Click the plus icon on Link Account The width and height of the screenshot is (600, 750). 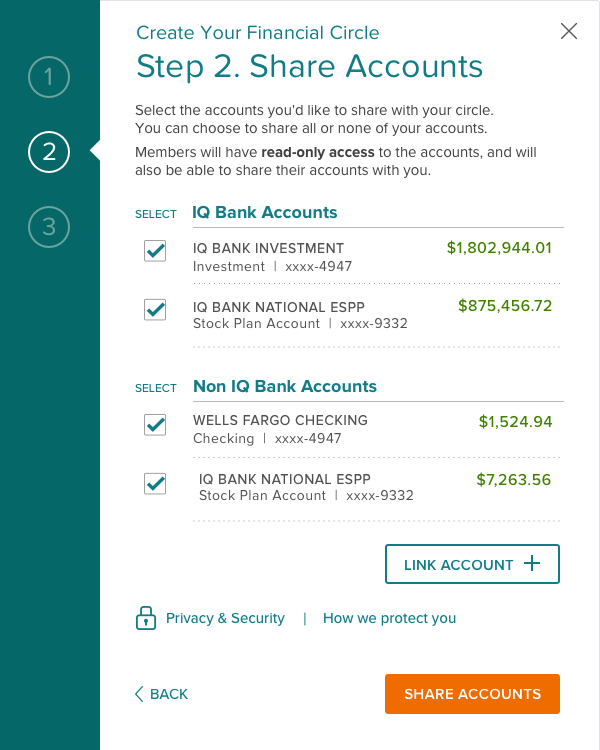[x=532, y=563]
